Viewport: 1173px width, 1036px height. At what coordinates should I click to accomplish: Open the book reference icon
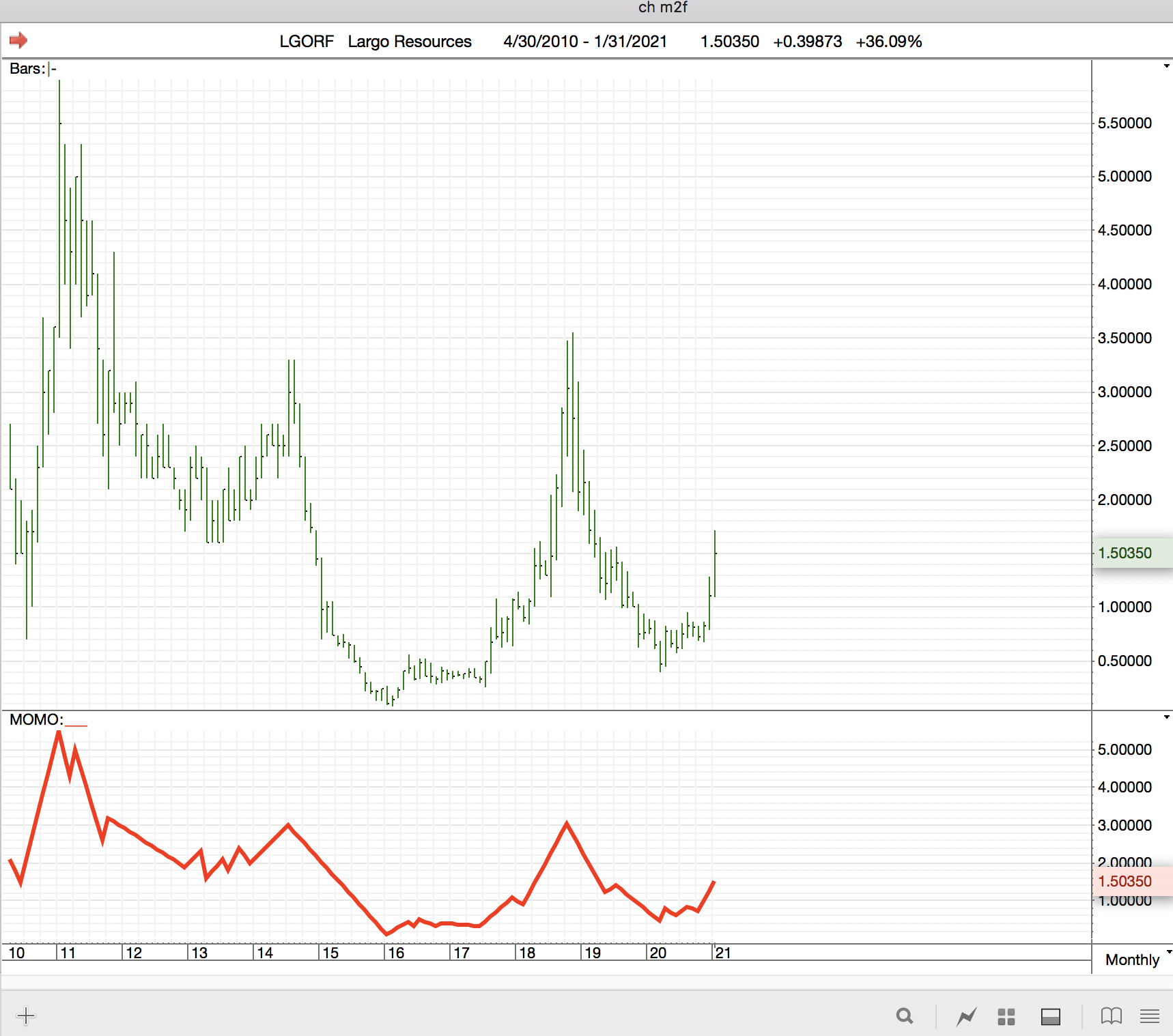tap(1112, 1016)
